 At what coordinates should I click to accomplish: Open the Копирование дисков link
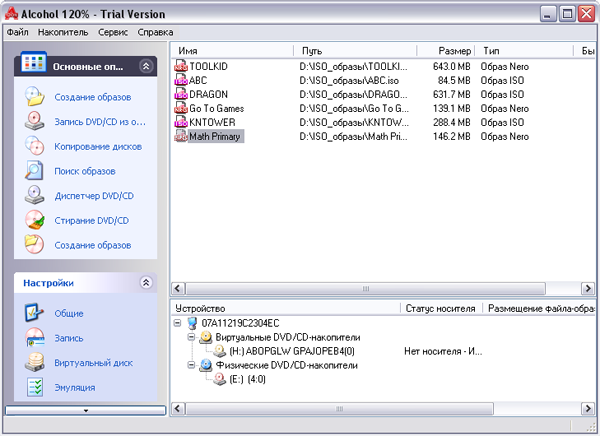[x=98, y=147]
